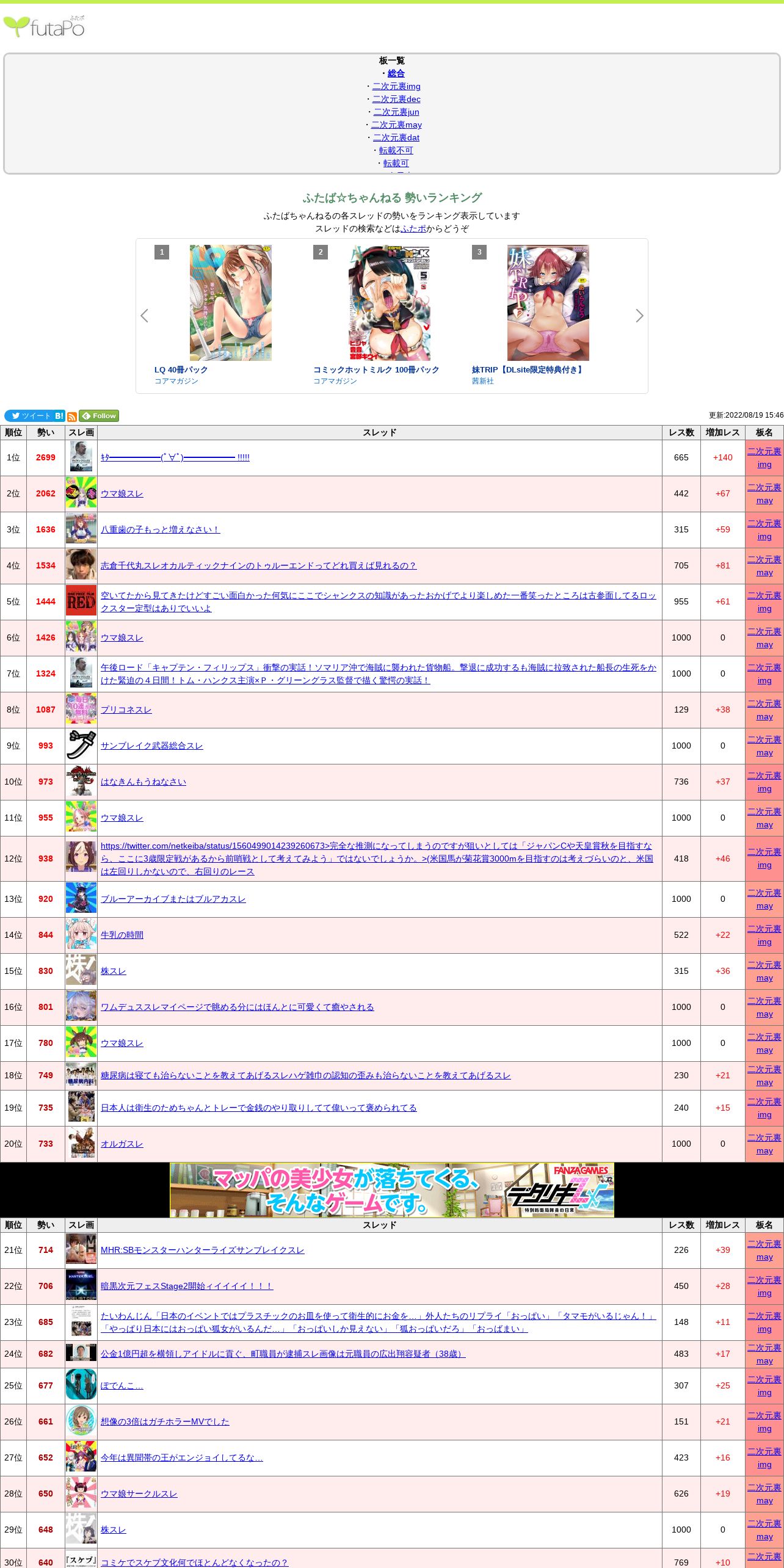784x1568 pixels.
Task: Open ワムデュススレ thread link
Action: pos(238,1007)
